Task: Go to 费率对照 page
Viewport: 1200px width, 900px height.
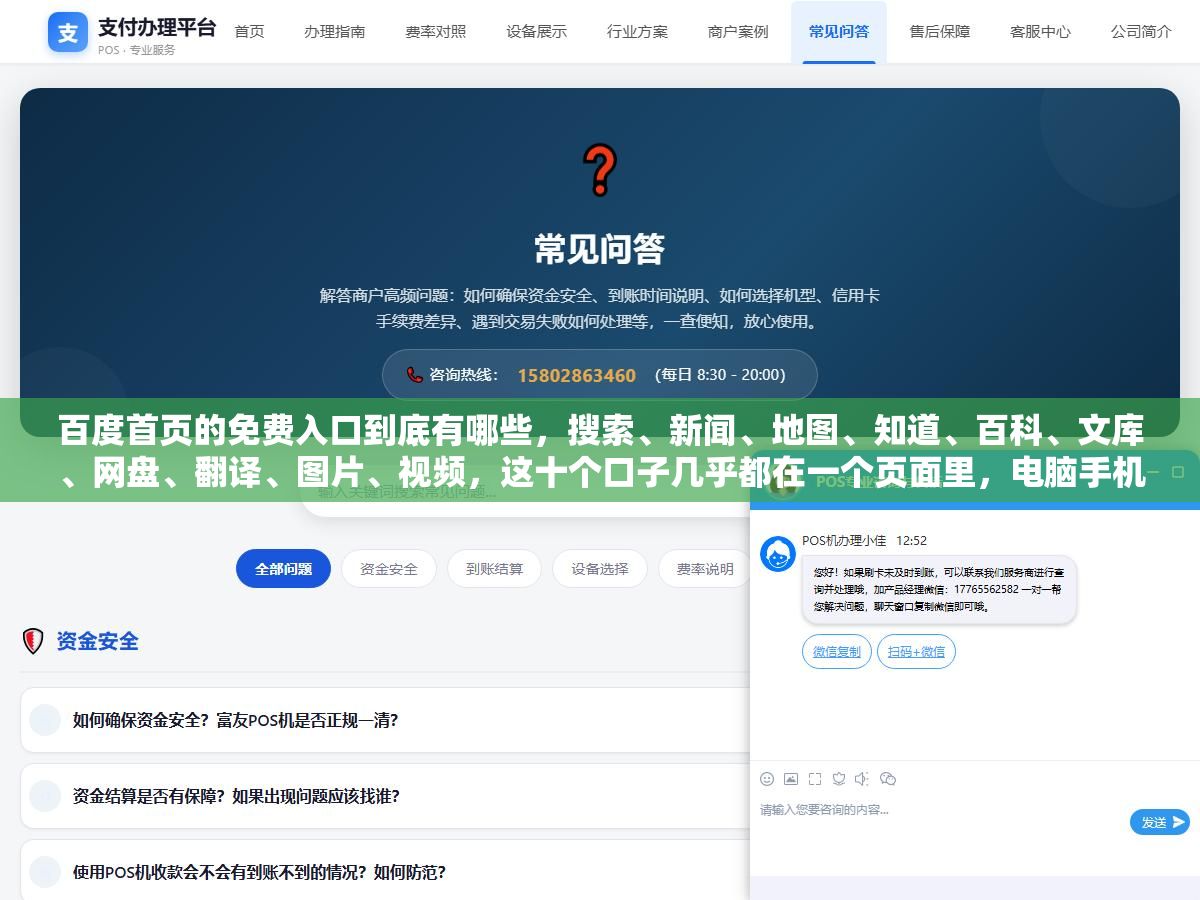Action: [436, 31]
